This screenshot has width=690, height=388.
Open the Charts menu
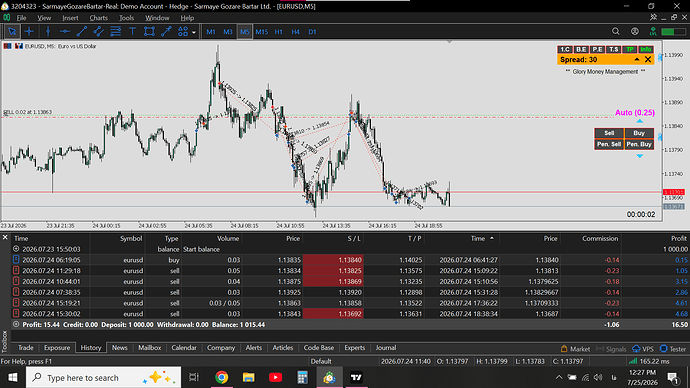[x=99, y=18]
